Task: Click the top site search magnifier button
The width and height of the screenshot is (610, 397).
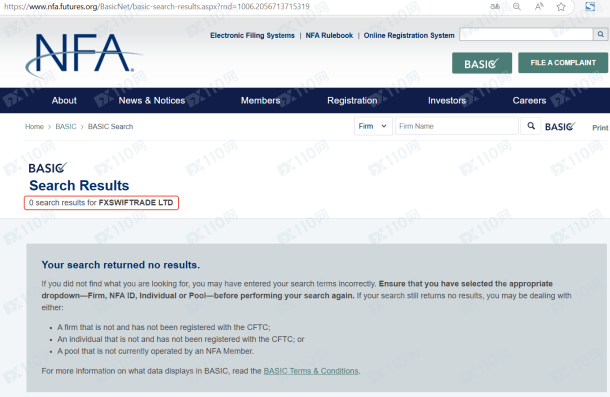Action: [601, 34]
